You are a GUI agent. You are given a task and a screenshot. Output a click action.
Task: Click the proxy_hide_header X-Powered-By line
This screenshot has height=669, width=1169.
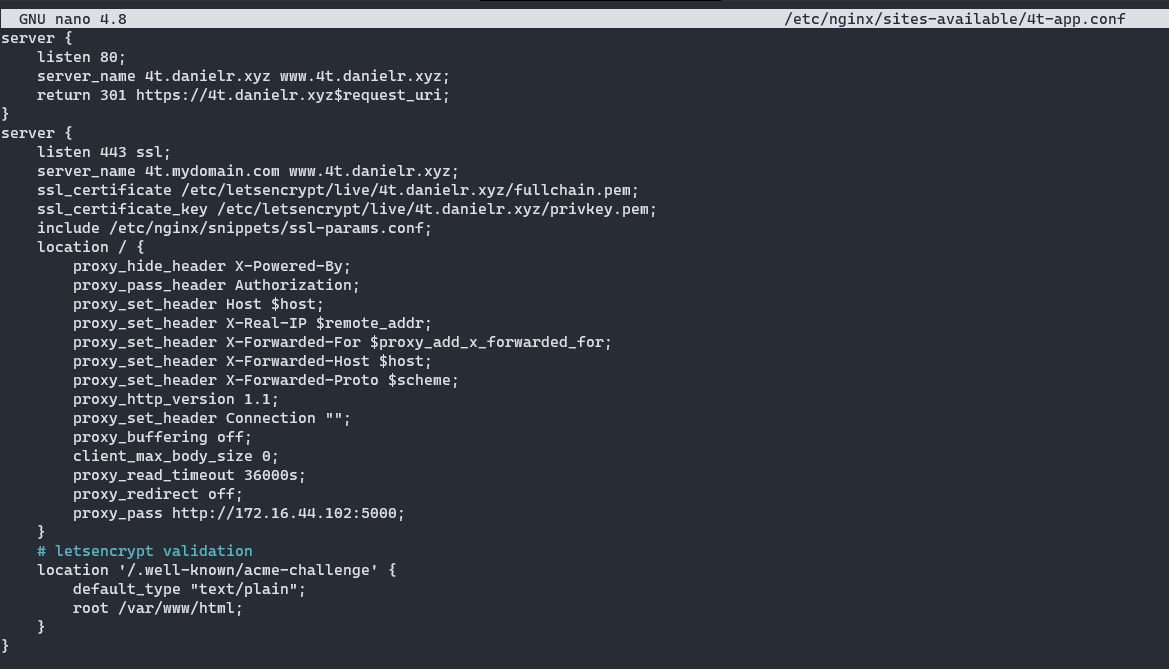click(x=211, y=266)
